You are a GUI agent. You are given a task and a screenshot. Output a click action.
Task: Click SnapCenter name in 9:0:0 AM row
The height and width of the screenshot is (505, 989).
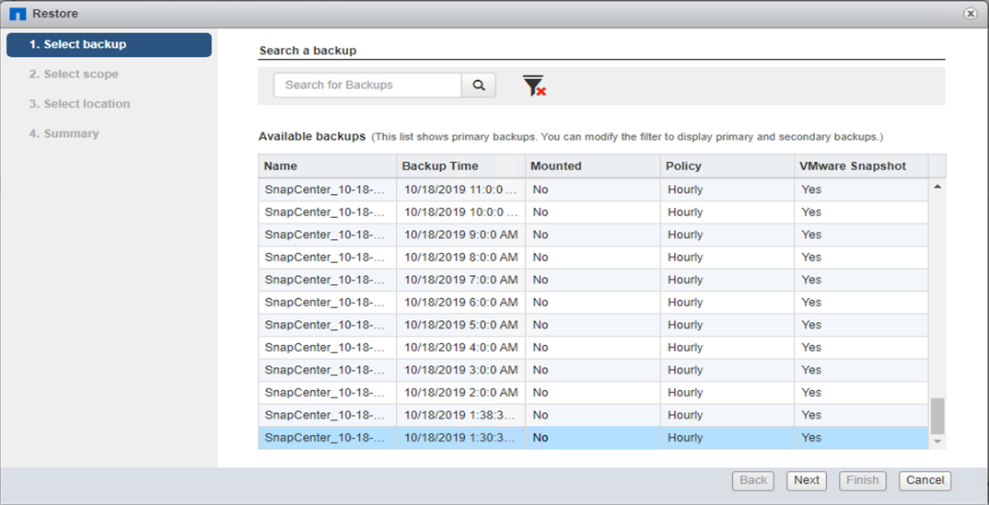pos(325,235)
